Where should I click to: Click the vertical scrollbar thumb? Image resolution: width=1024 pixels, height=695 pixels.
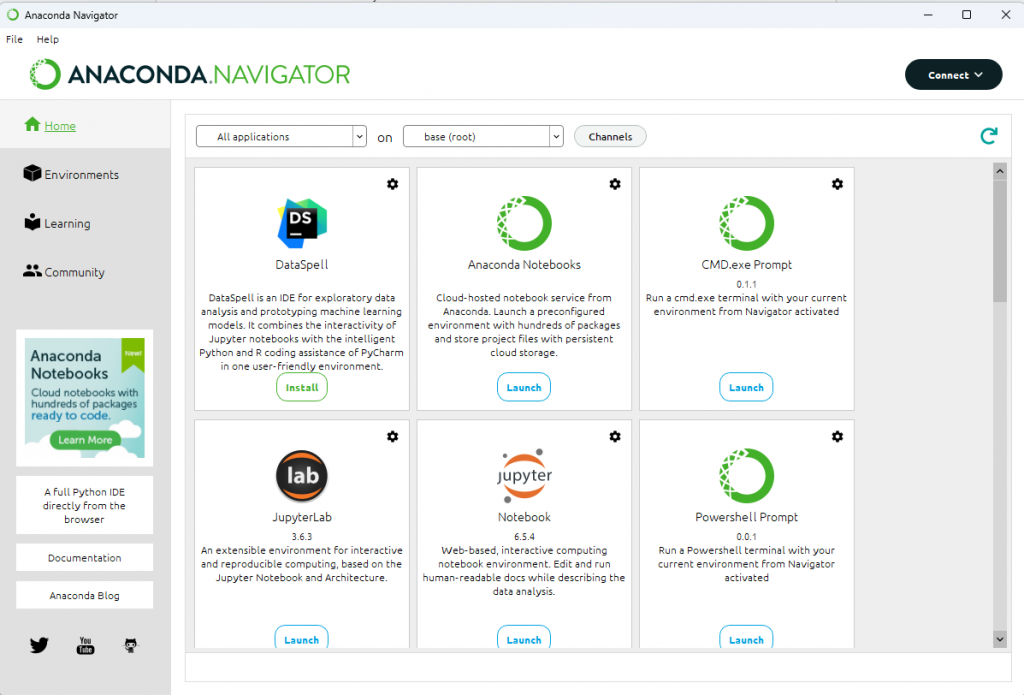point(1000,241)
